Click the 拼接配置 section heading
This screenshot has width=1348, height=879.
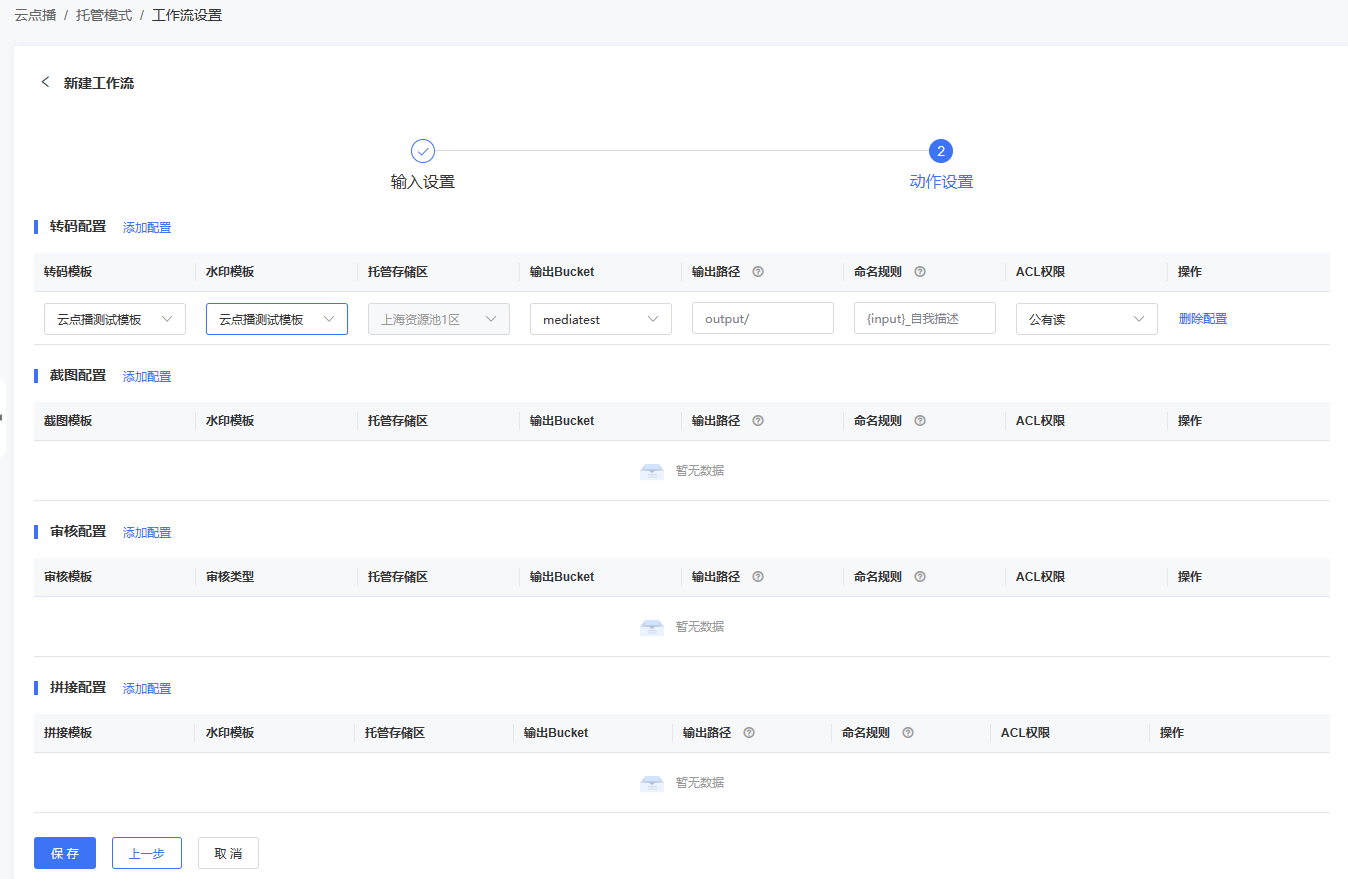(x=78, y=688)
